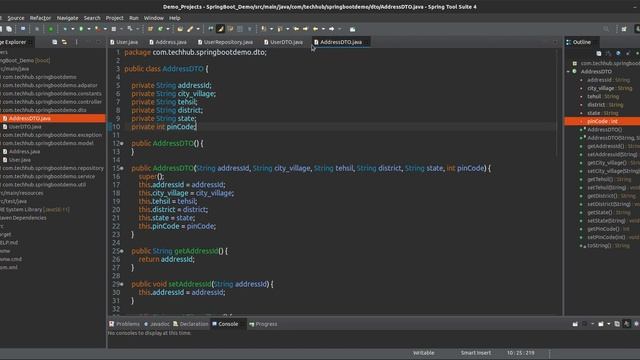Image resolution: width=640 pixels, height=360 pixels.
Task: Open the Project menu
Action: pos(114,18)
